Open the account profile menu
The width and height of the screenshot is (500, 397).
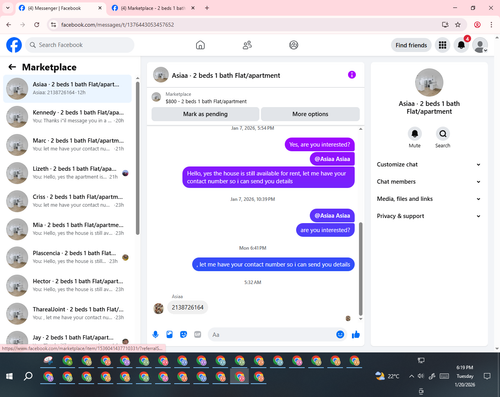pos(480,45)
